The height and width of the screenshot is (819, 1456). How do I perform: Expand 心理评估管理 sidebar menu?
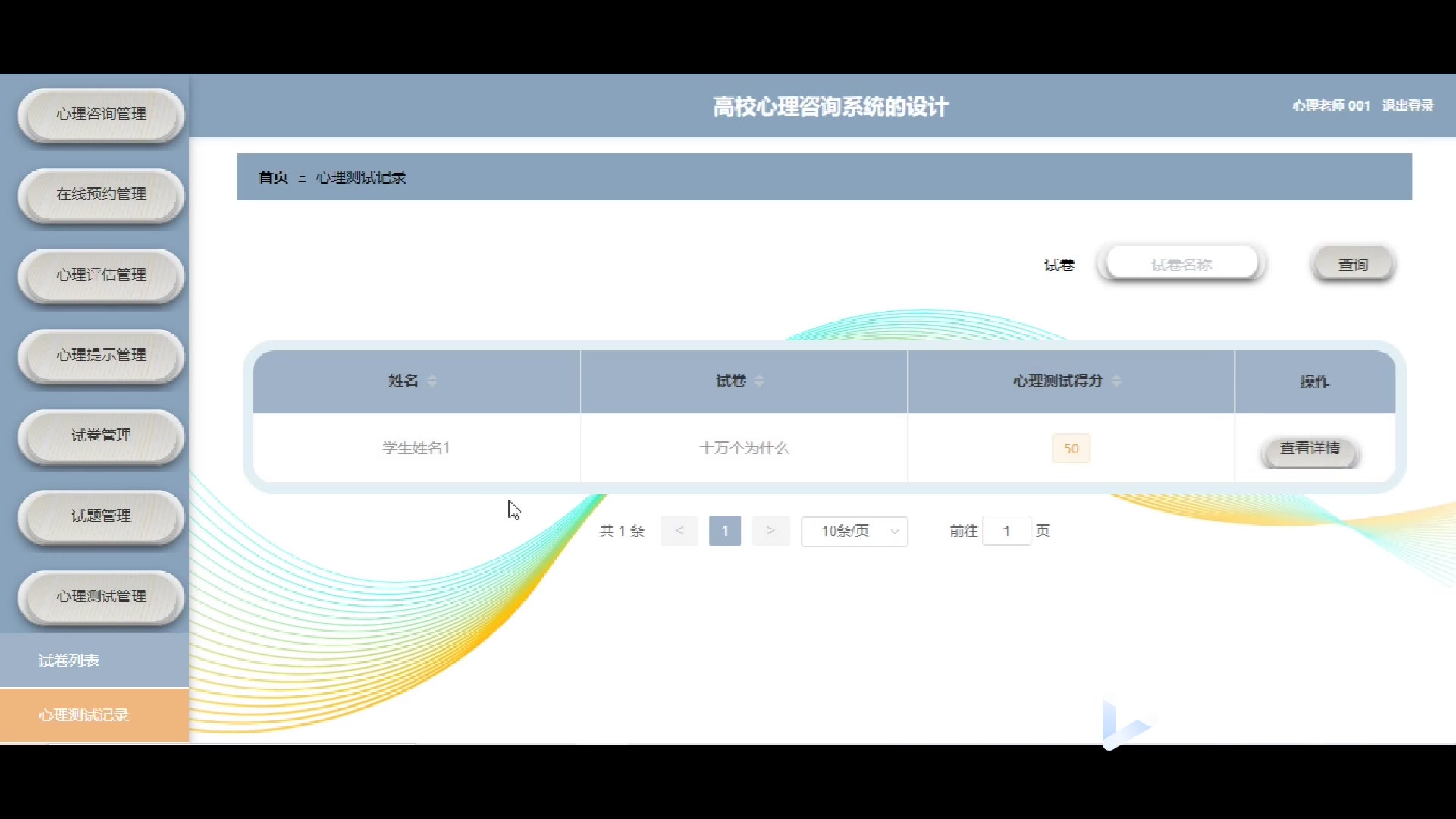click(101, 275)
